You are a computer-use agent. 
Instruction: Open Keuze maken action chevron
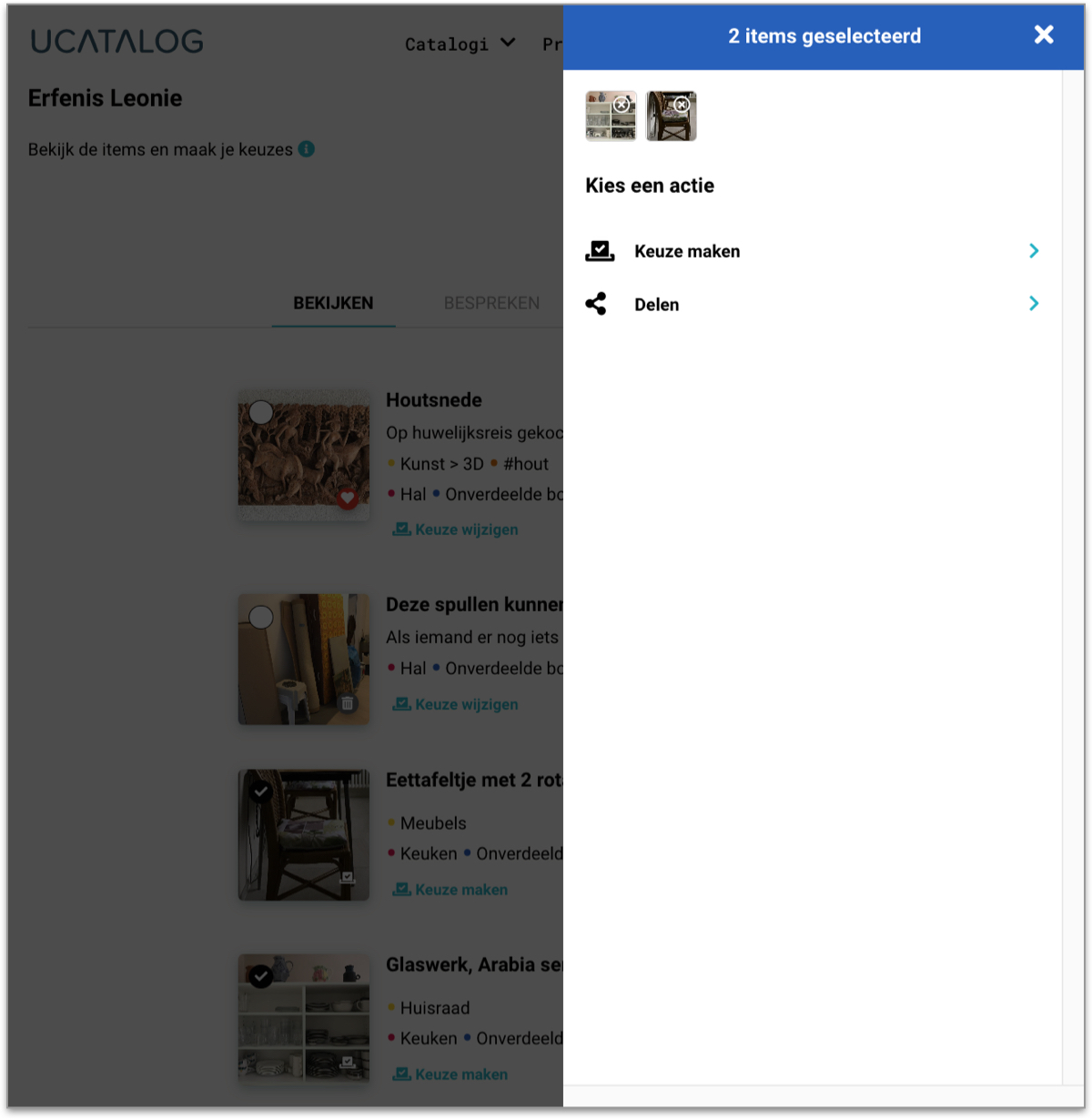click(x=1034, y=251)
